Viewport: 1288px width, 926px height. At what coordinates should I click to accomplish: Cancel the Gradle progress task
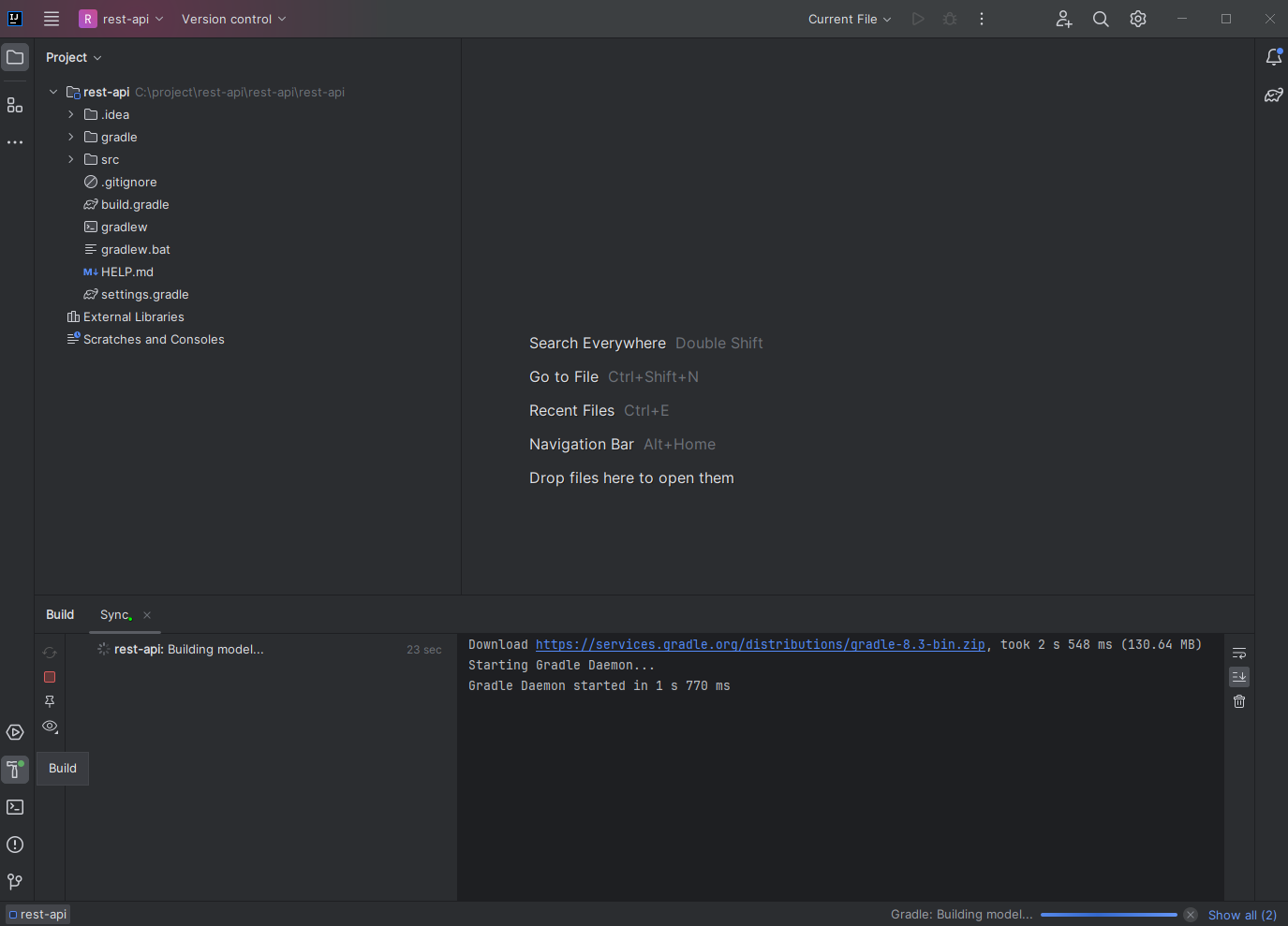click(x=1191, y=915)
